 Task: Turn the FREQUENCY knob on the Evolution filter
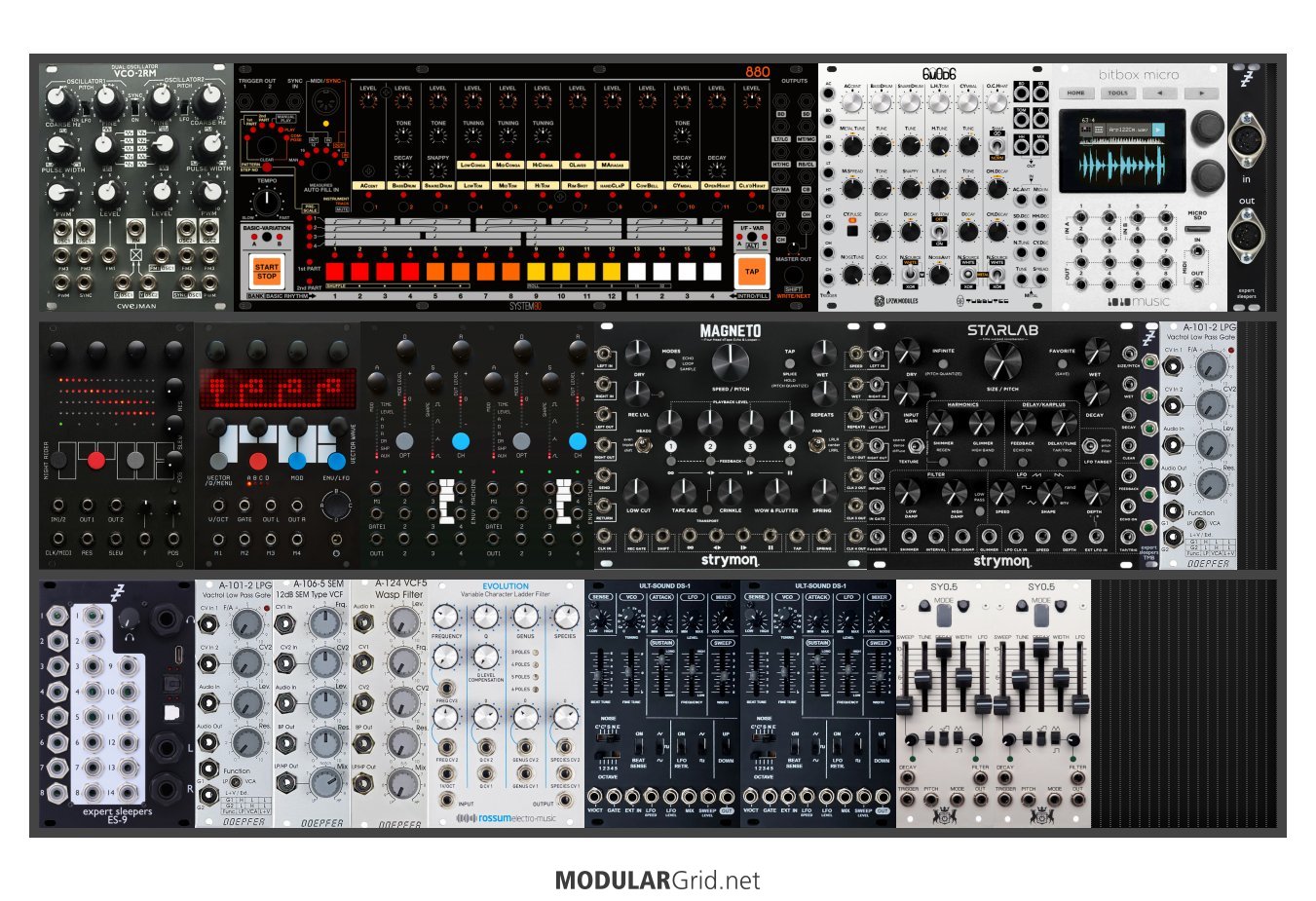point(446,616)
